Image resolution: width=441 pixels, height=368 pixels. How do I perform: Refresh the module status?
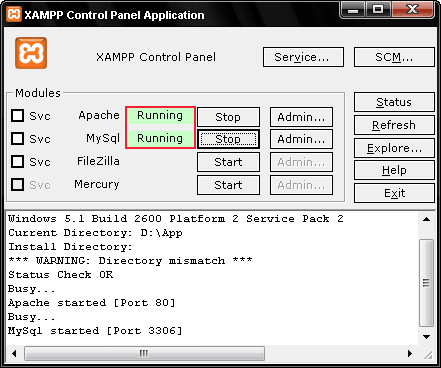click(394, 125)
